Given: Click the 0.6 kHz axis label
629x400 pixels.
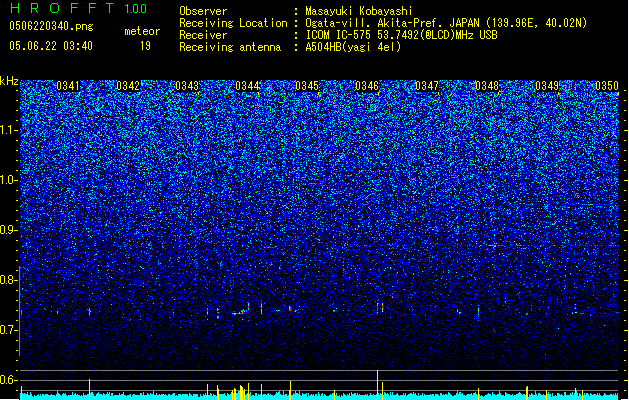Looking at the screenshot, I should [x=9, y=380].
